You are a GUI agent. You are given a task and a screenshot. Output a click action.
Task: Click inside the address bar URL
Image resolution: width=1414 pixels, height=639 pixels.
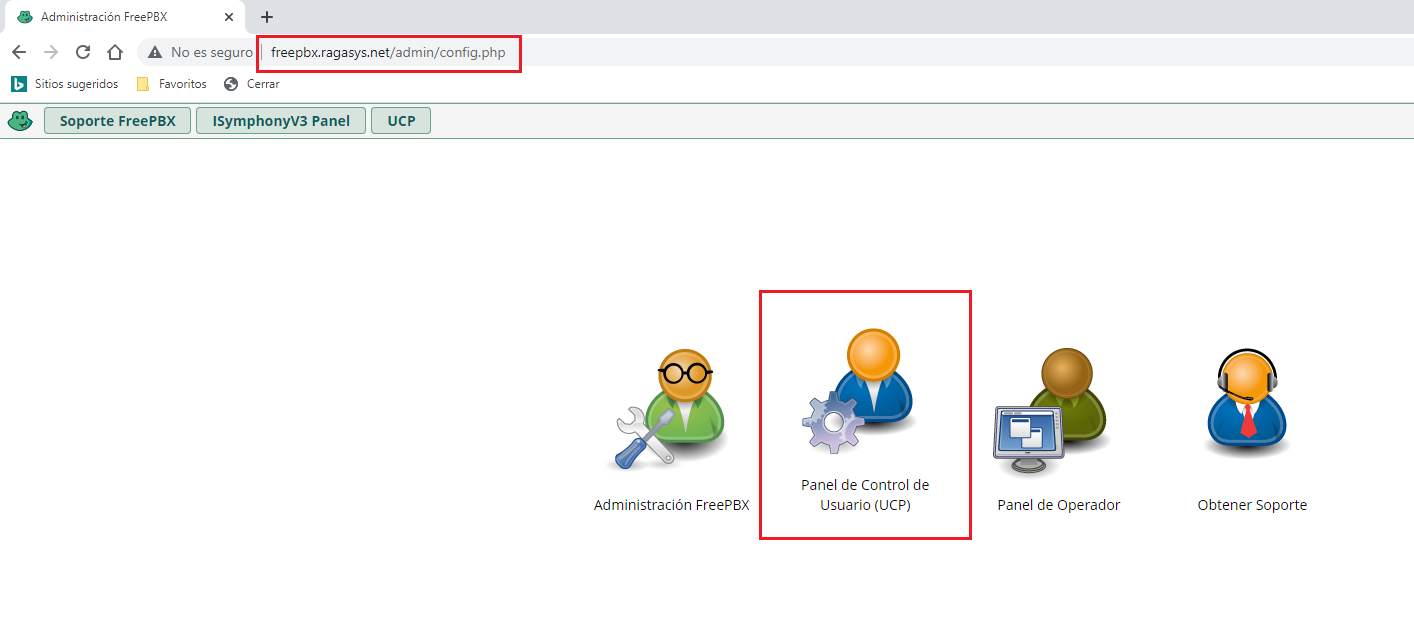(388, 52)
